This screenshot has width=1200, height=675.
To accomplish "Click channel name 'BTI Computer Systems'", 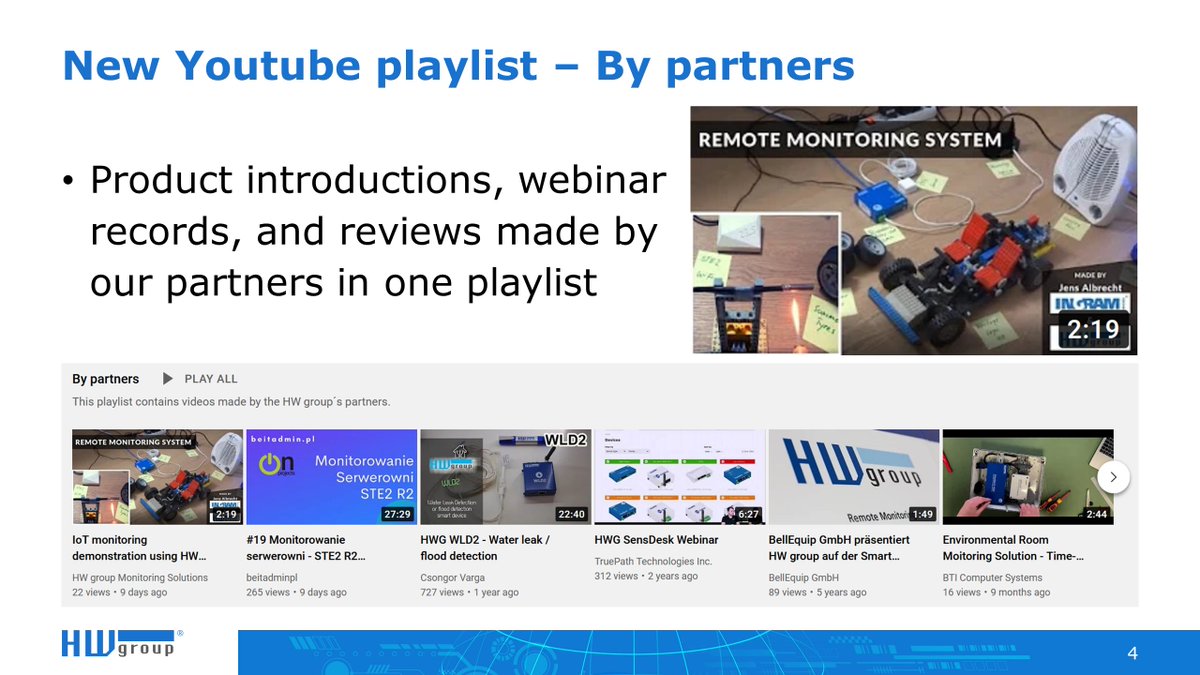I will [x=993, y=577].
